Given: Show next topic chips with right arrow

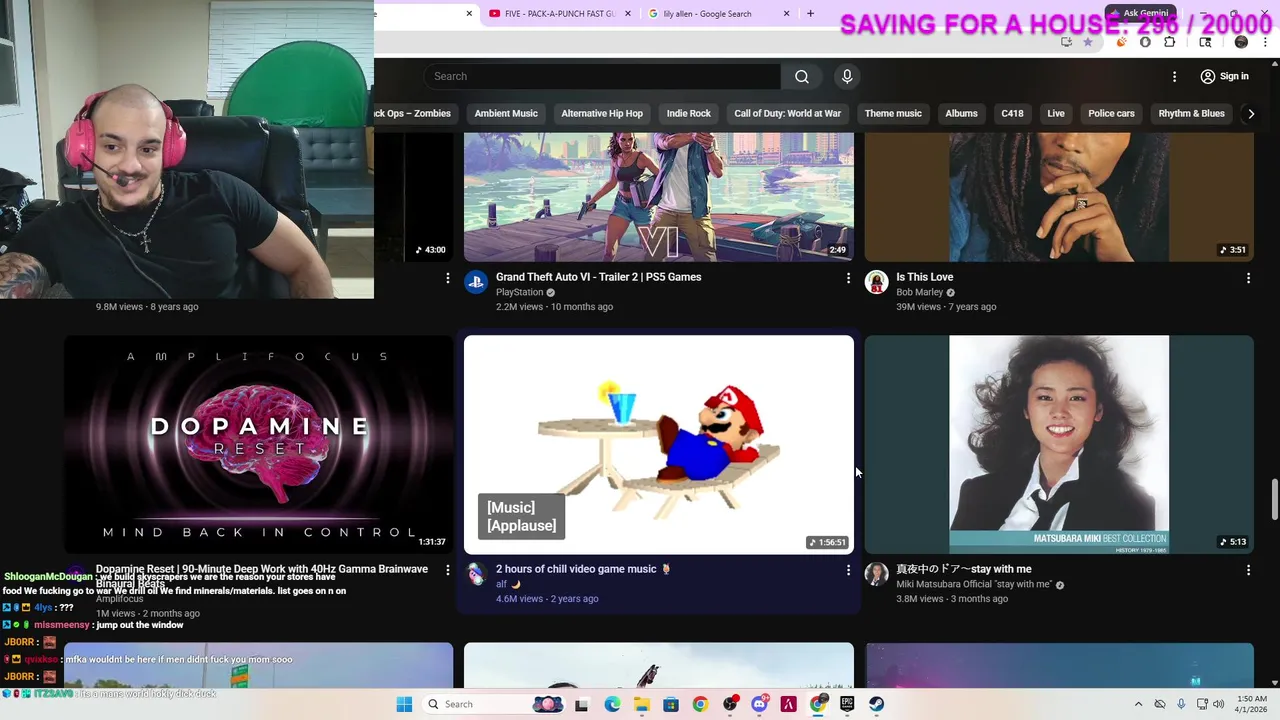Looking at the screenshot, I should tap(1250, 113).
